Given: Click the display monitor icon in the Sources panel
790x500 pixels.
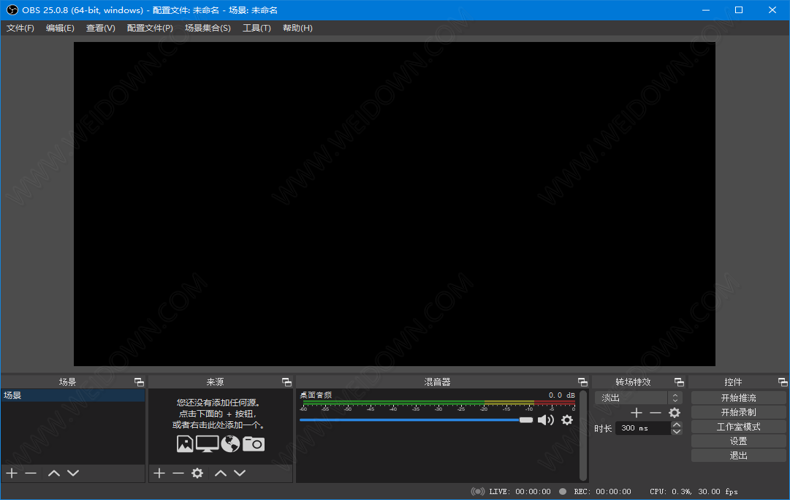Looking at the screenshot, I should [x=207, y=444].
